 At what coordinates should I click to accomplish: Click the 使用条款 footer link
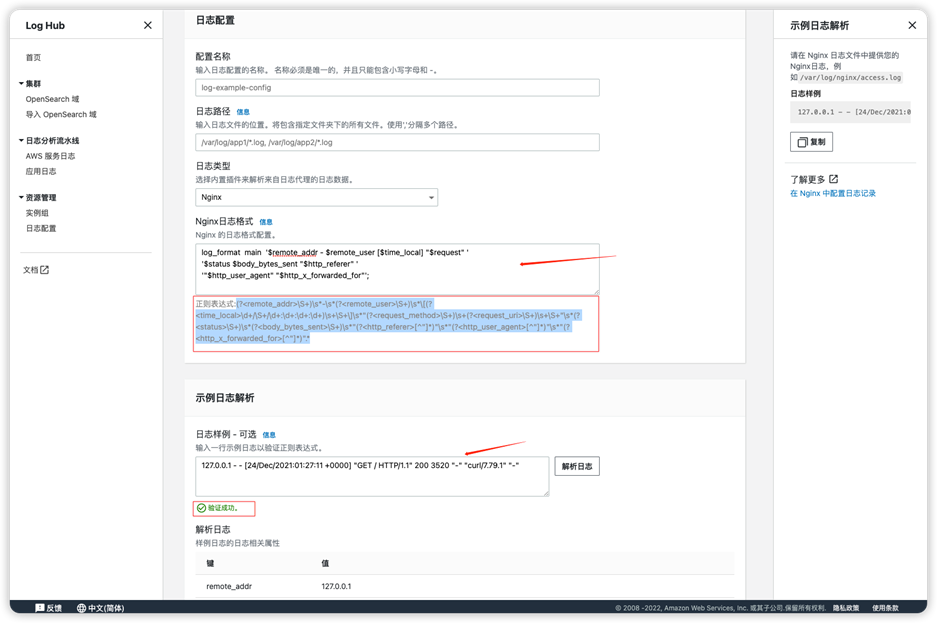(885, 608)
